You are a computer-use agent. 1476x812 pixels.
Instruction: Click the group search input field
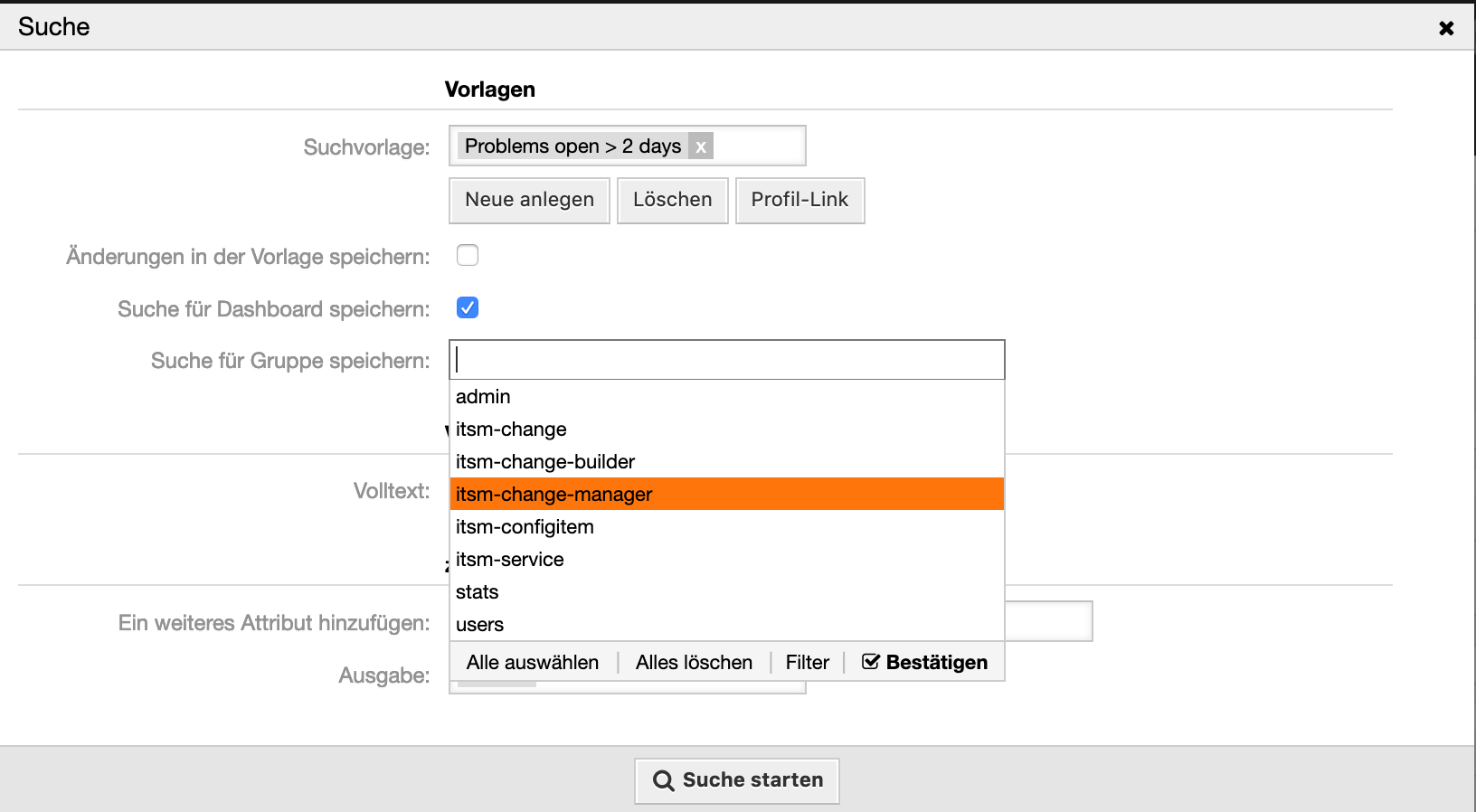[x=726, y=360]
